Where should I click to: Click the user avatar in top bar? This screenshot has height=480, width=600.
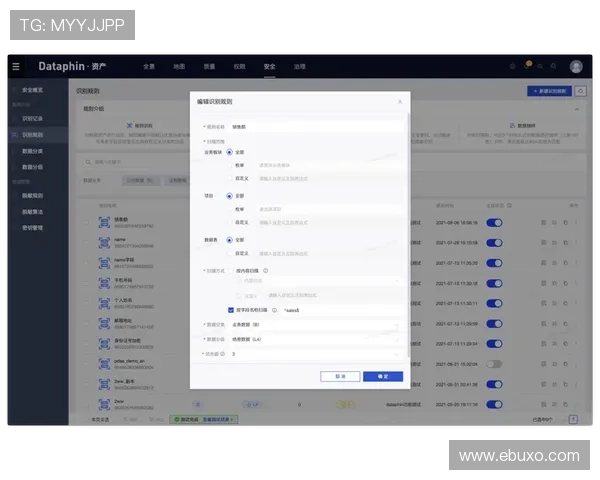[x=576, y=66]
